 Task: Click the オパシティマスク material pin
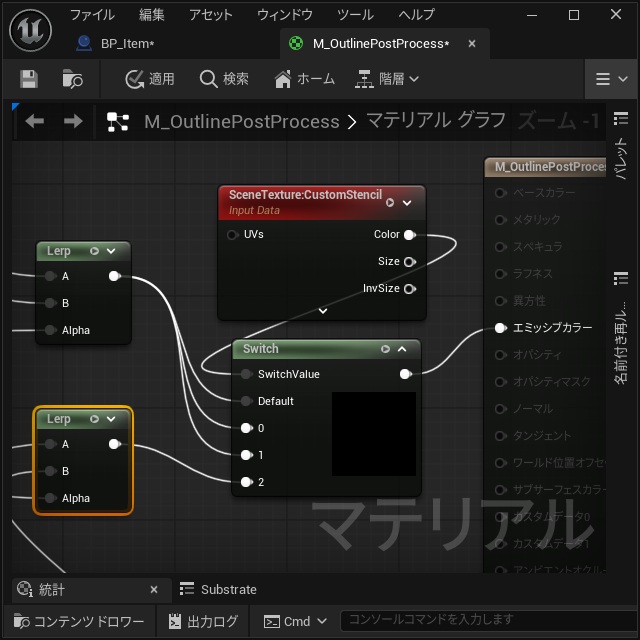[x=500, y=382]
